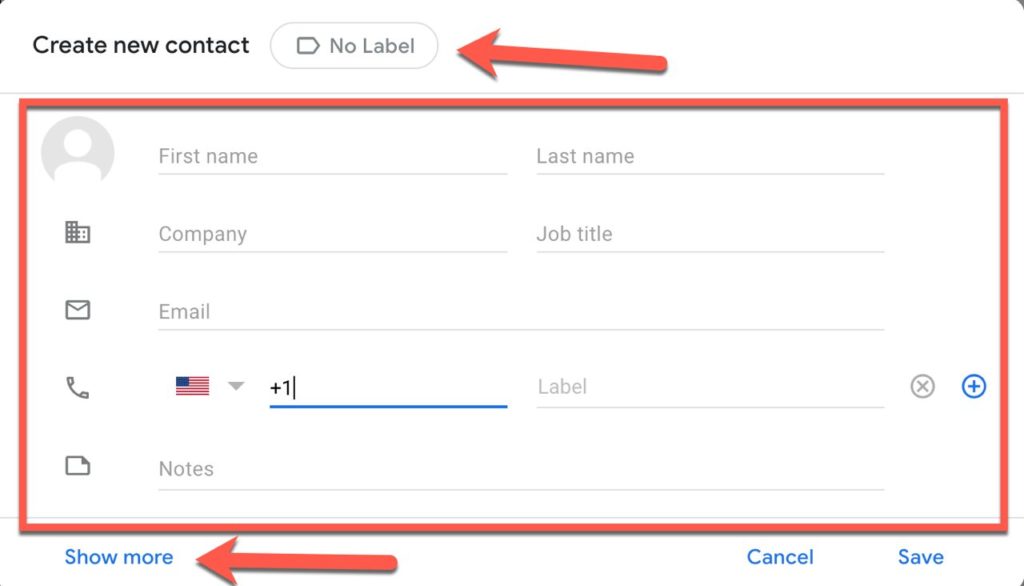
Task: Focus the First name field
Action: 332,157
